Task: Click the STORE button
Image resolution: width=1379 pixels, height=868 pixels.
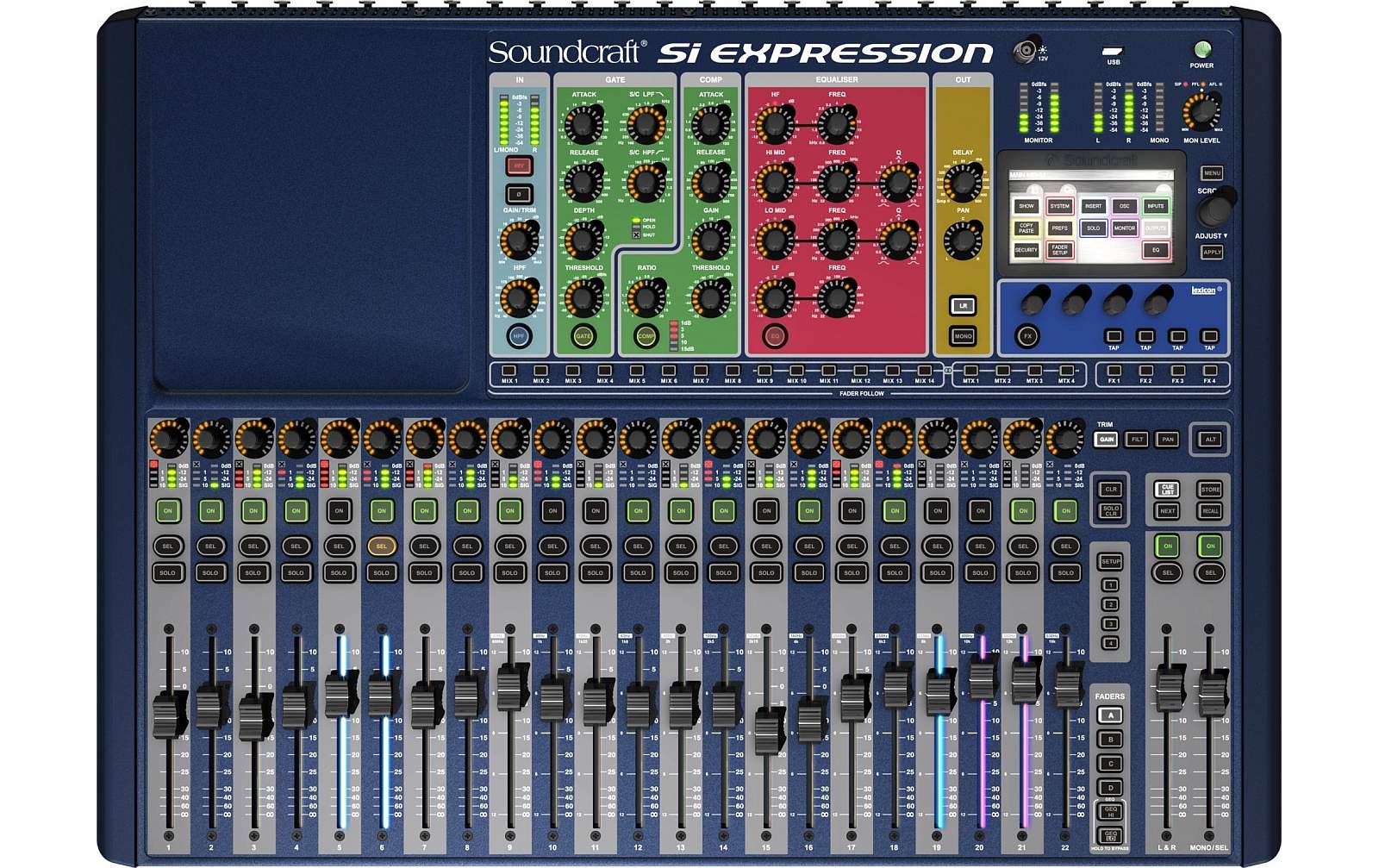Action: [x=1210, y=489]
